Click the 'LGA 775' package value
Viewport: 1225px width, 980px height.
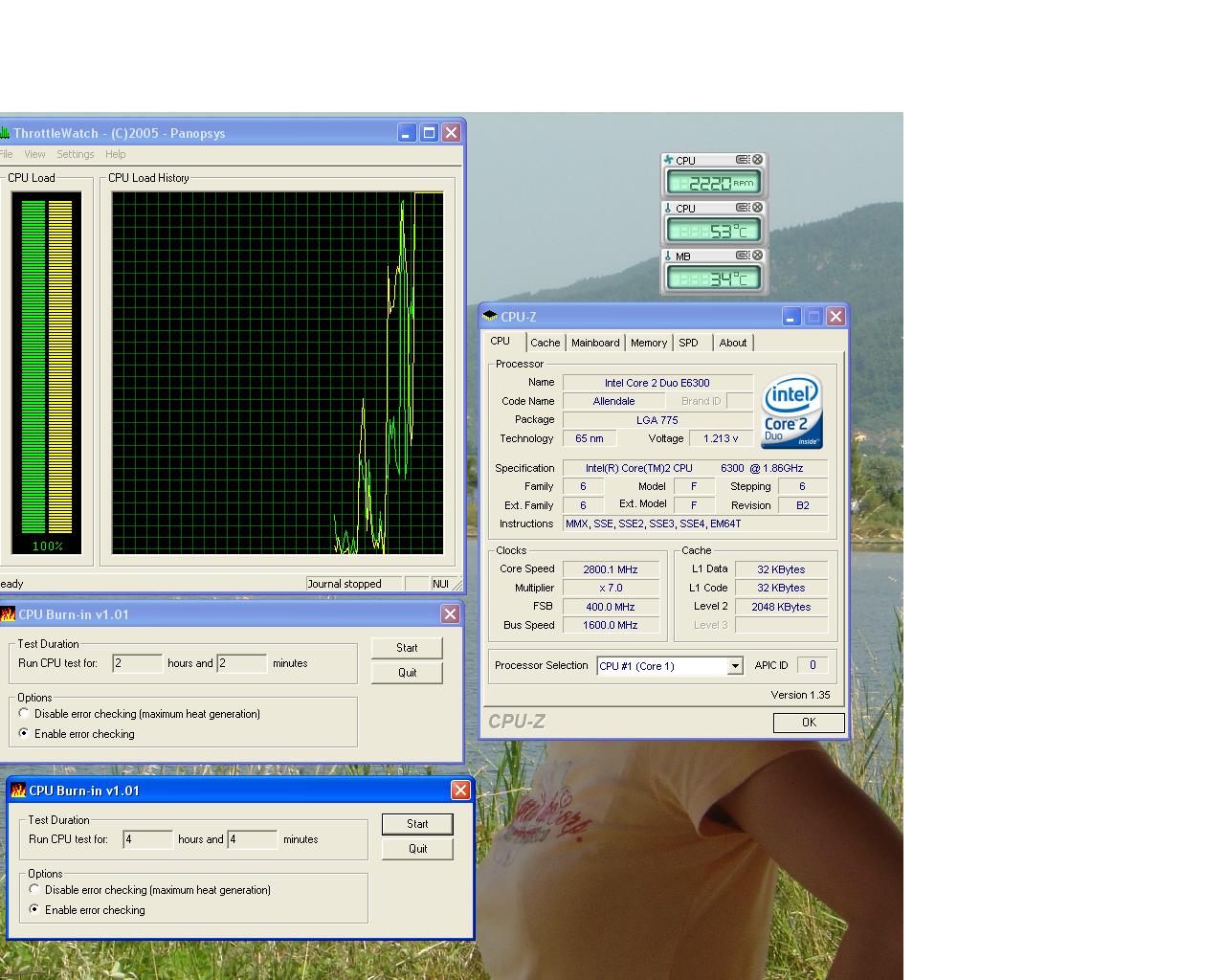(x=657, y=420)
